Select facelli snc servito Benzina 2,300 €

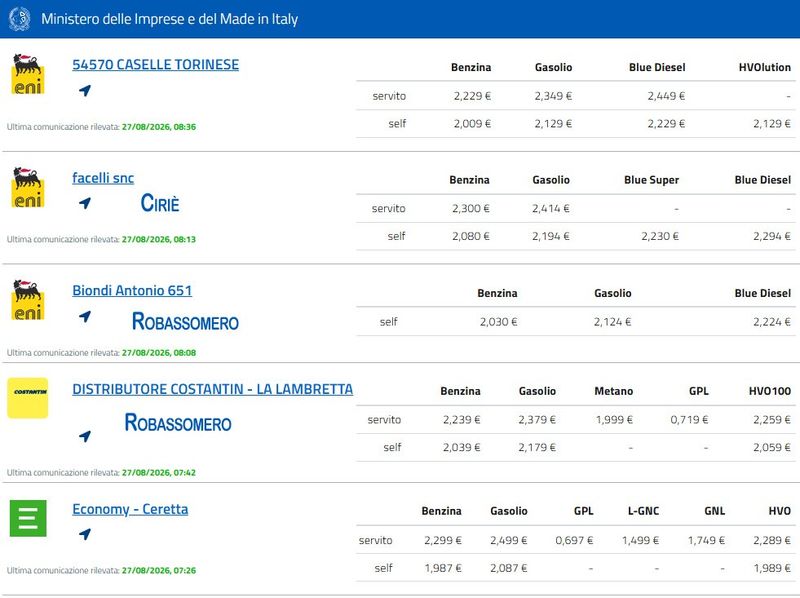[x=470, y=208]
